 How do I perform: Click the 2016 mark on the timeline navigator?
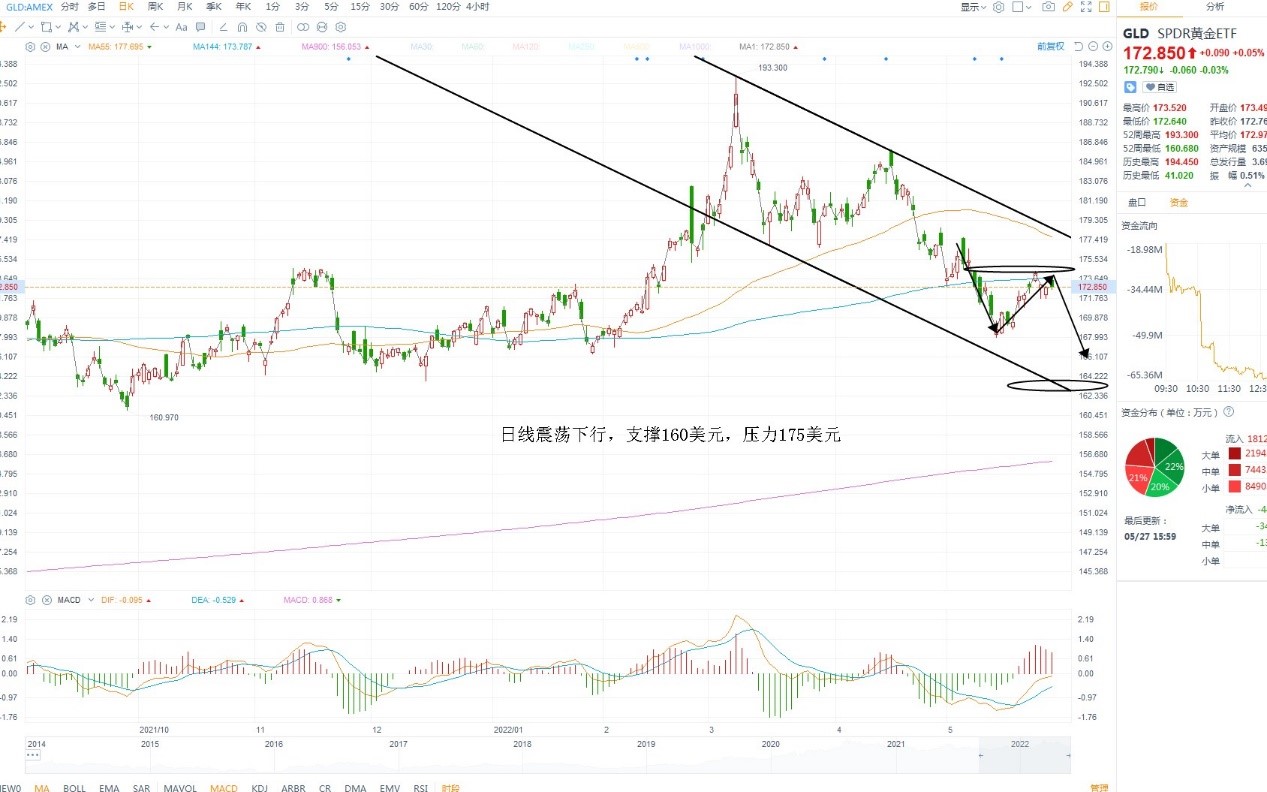(x=273, y=744)
